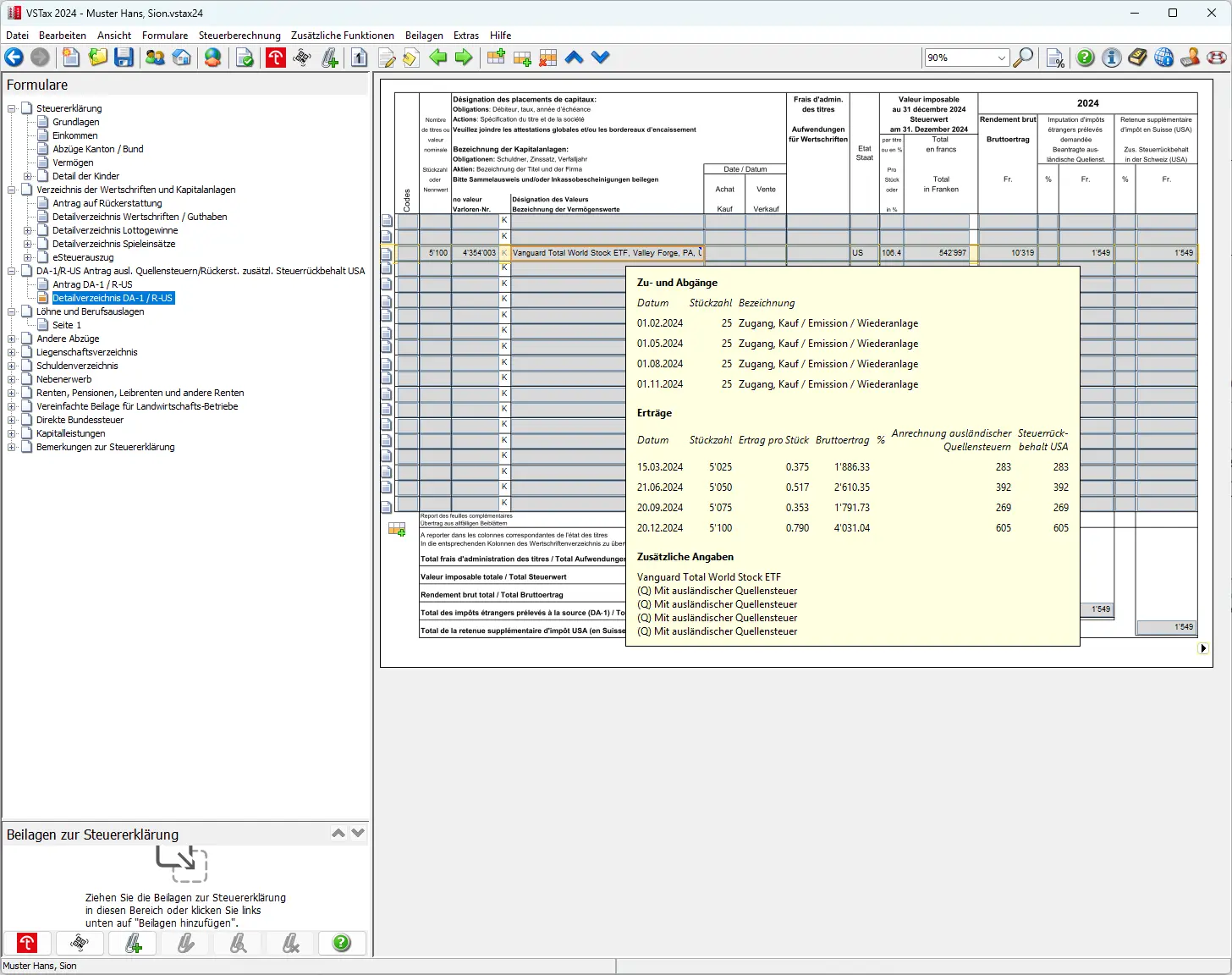Click the blue floppy disk save icon
The image size is (1232, 975).
coord(124,58)
